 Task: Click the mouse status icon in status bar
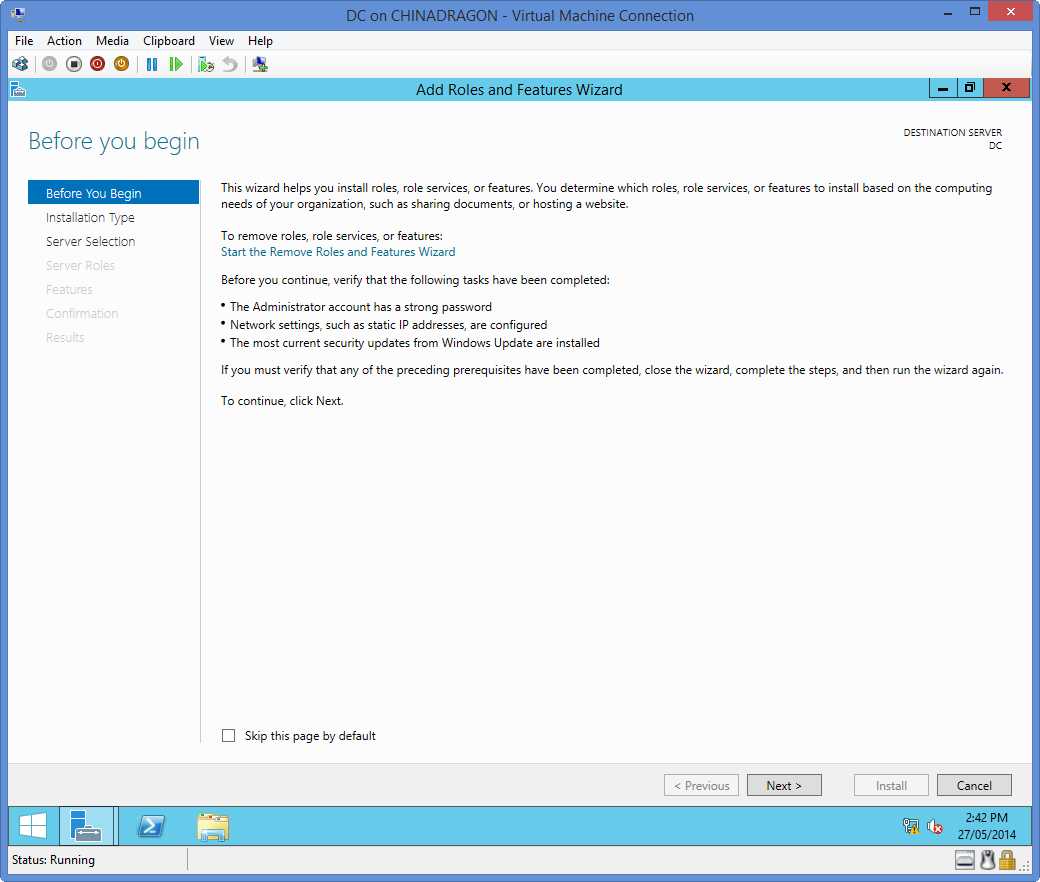(988, 860)
